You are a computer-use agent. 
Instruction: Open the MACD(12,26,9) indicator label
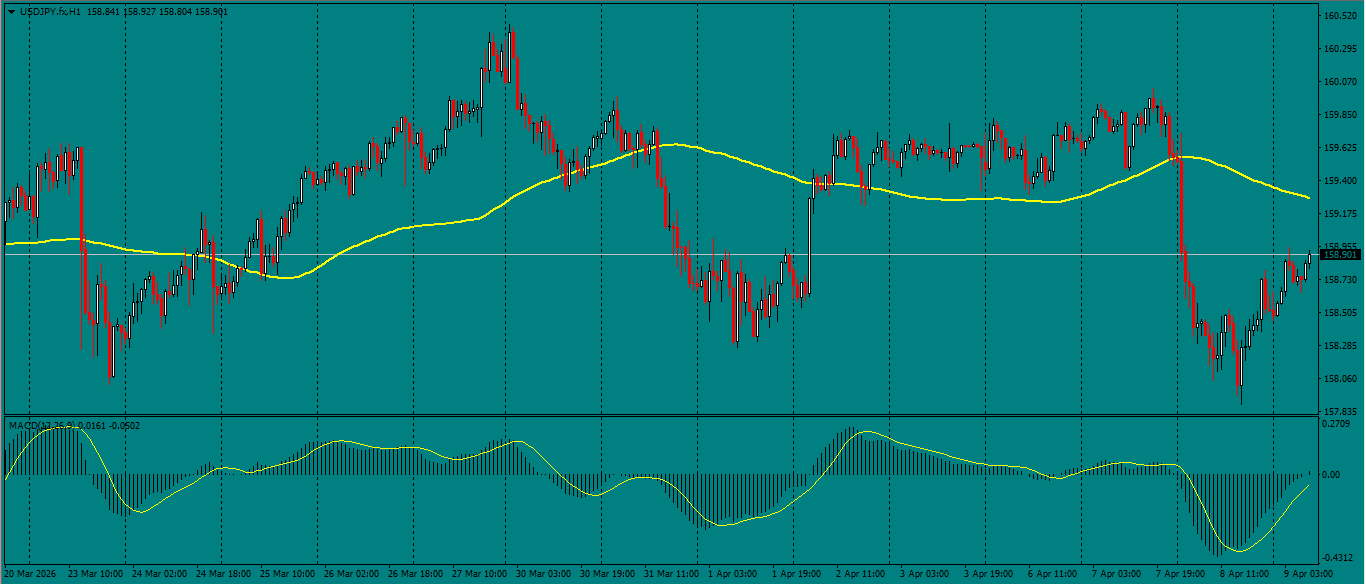(40, 424)
